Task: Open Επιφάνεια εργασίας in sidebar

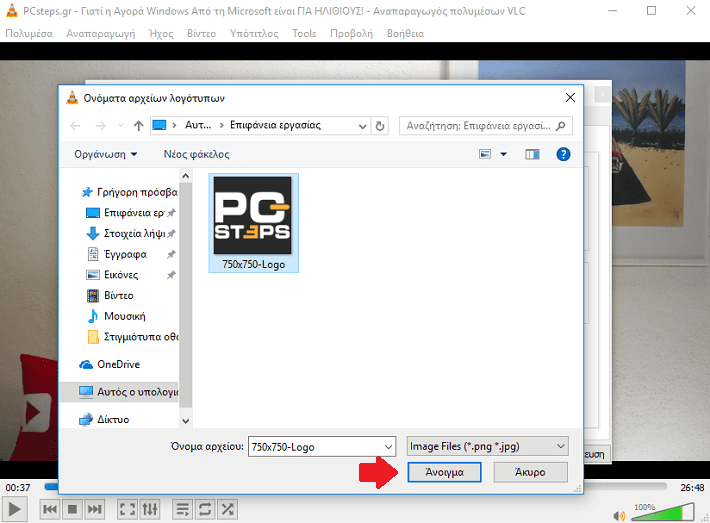Action: 130,213
